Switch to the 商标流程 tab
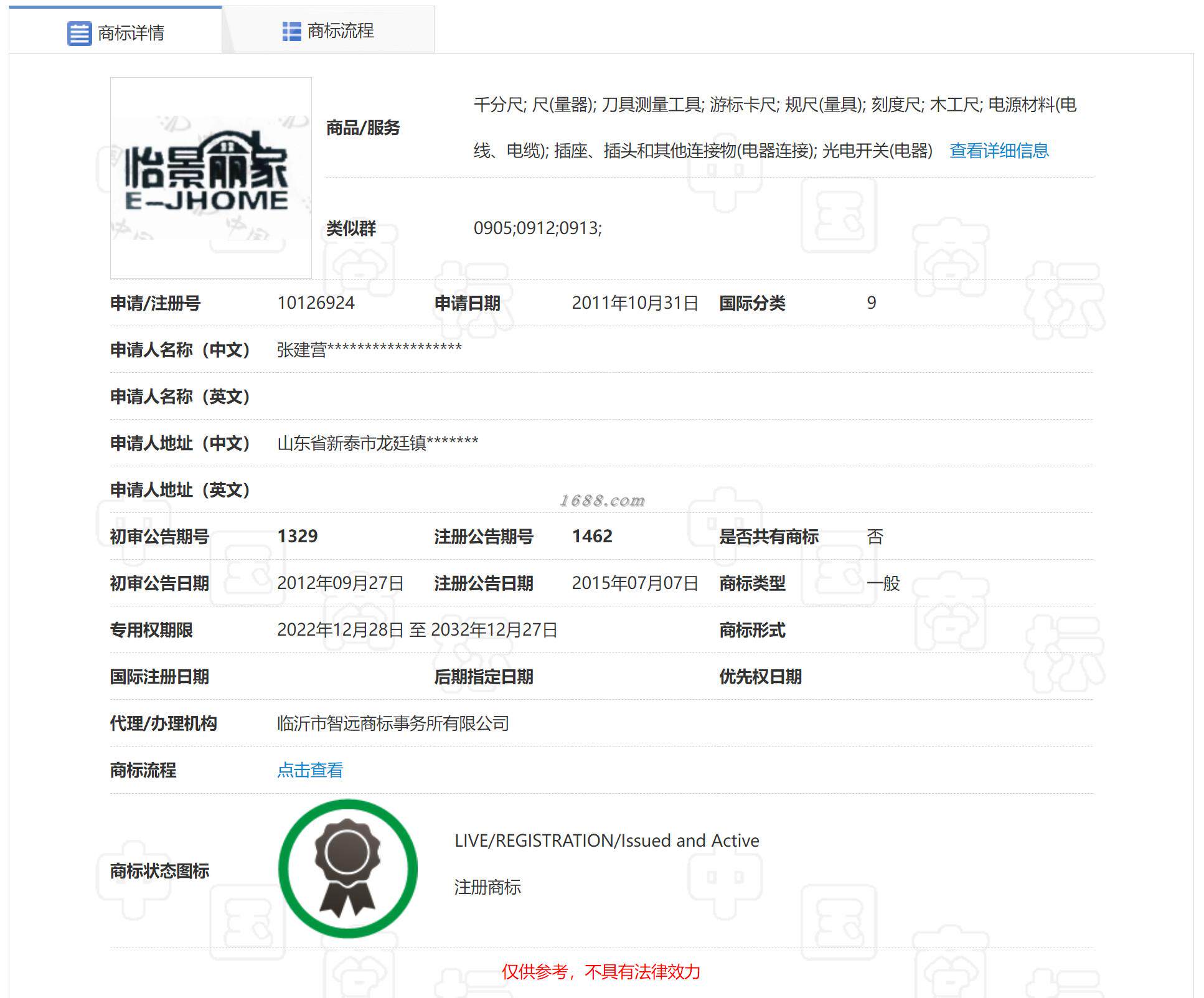The image size is (1204, 998). (x=340, y=31)
